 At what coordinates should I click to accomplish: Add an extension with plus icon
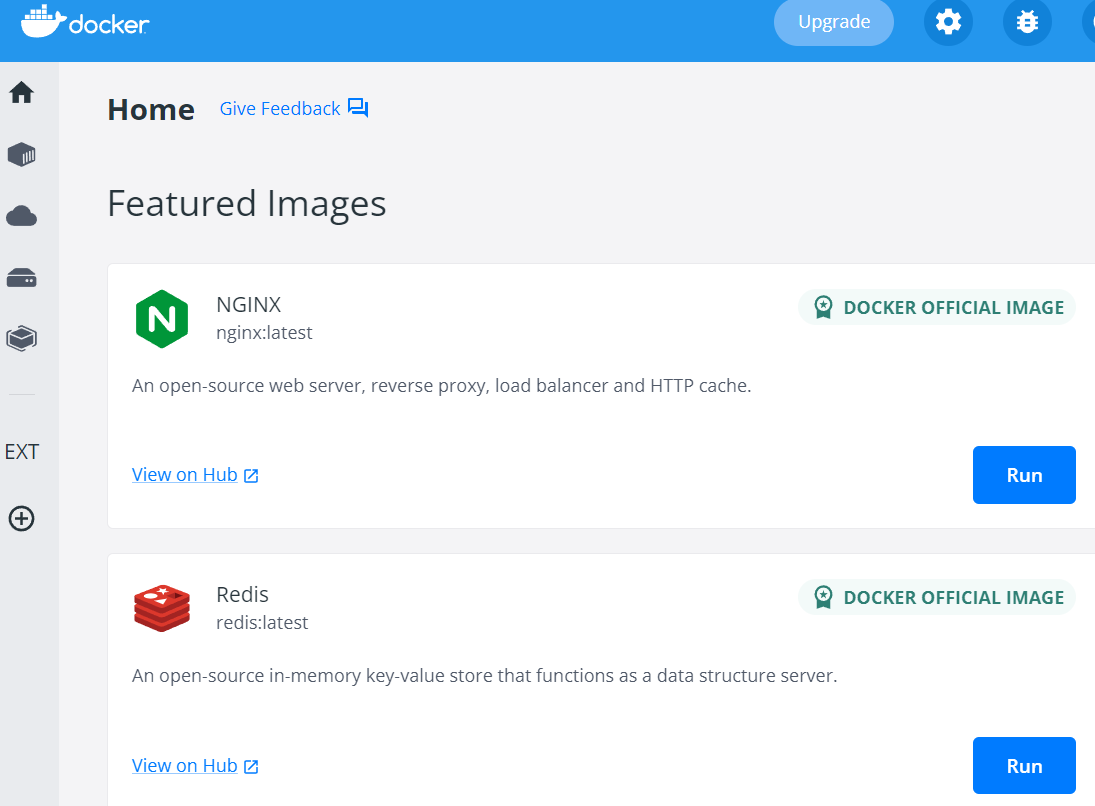tap(22, 518)
